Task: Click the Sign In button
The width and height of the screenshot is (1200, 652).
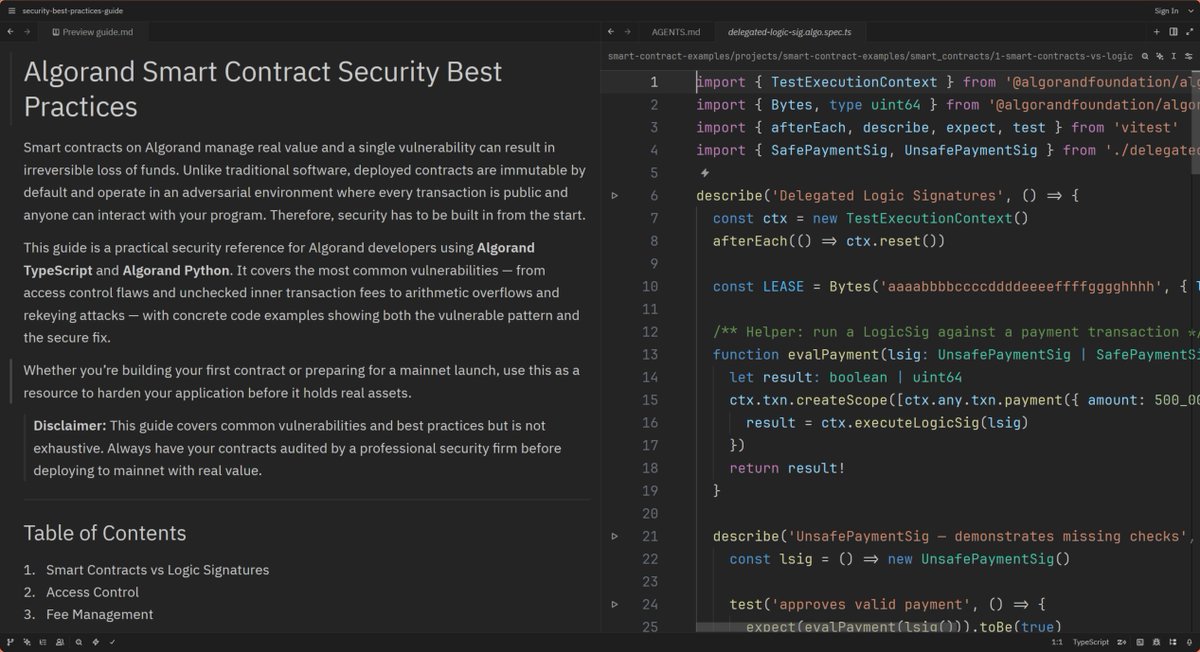Action: 1166,10
